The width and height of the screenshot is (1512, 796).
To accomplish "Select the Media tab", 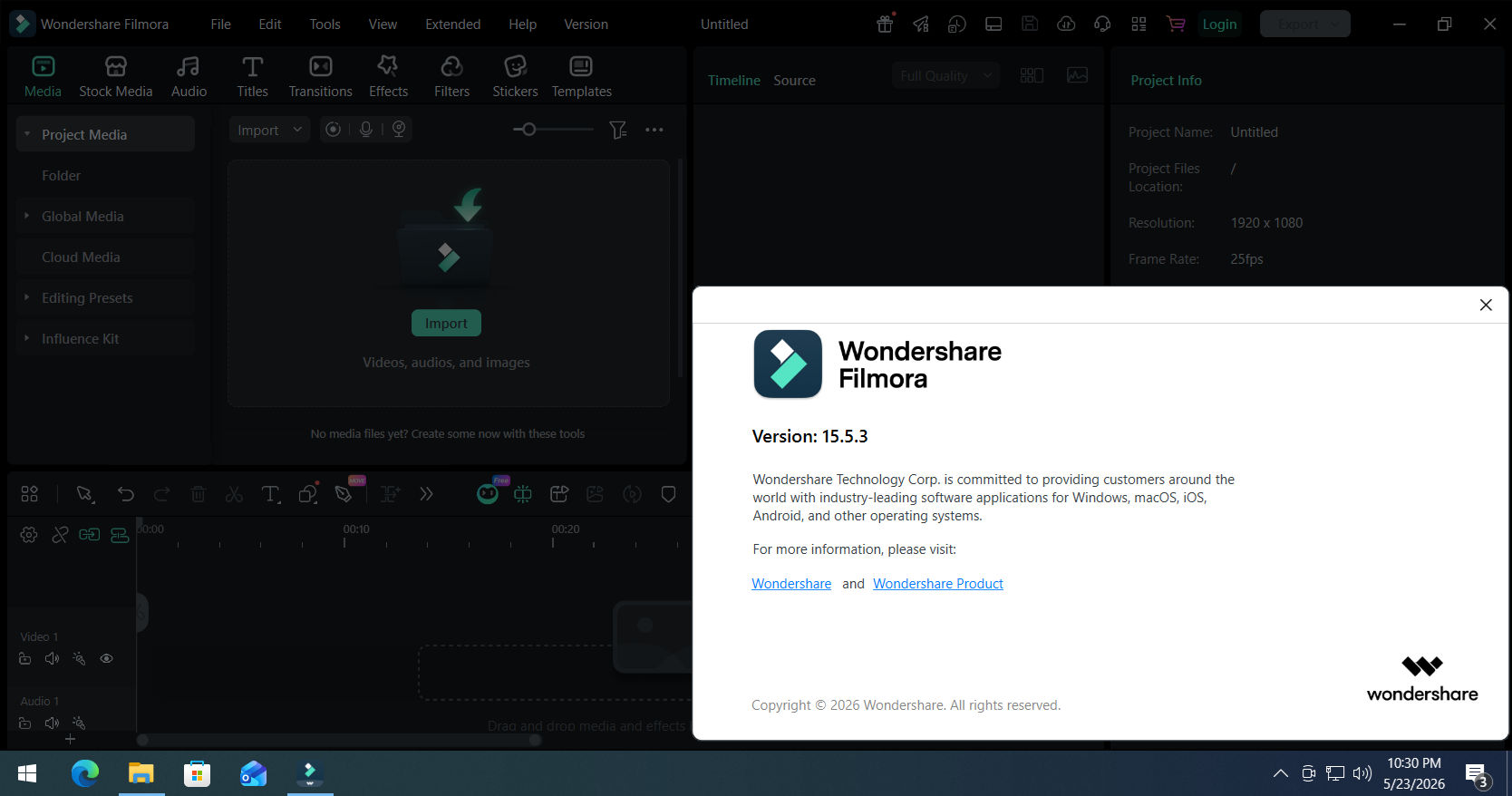I will [43, 77].
